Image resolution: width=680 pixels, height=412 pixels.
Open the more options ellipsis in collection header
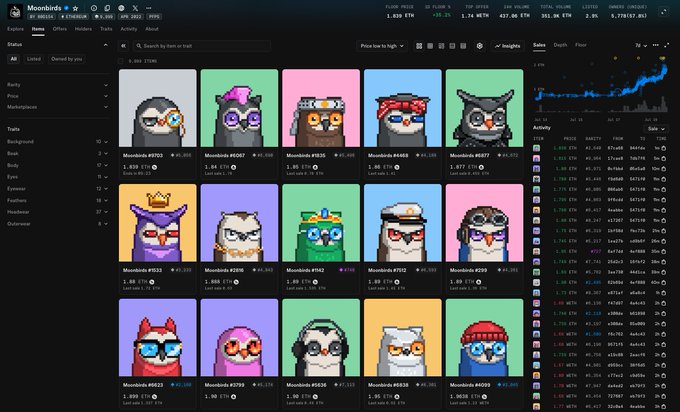coord(149,8)
